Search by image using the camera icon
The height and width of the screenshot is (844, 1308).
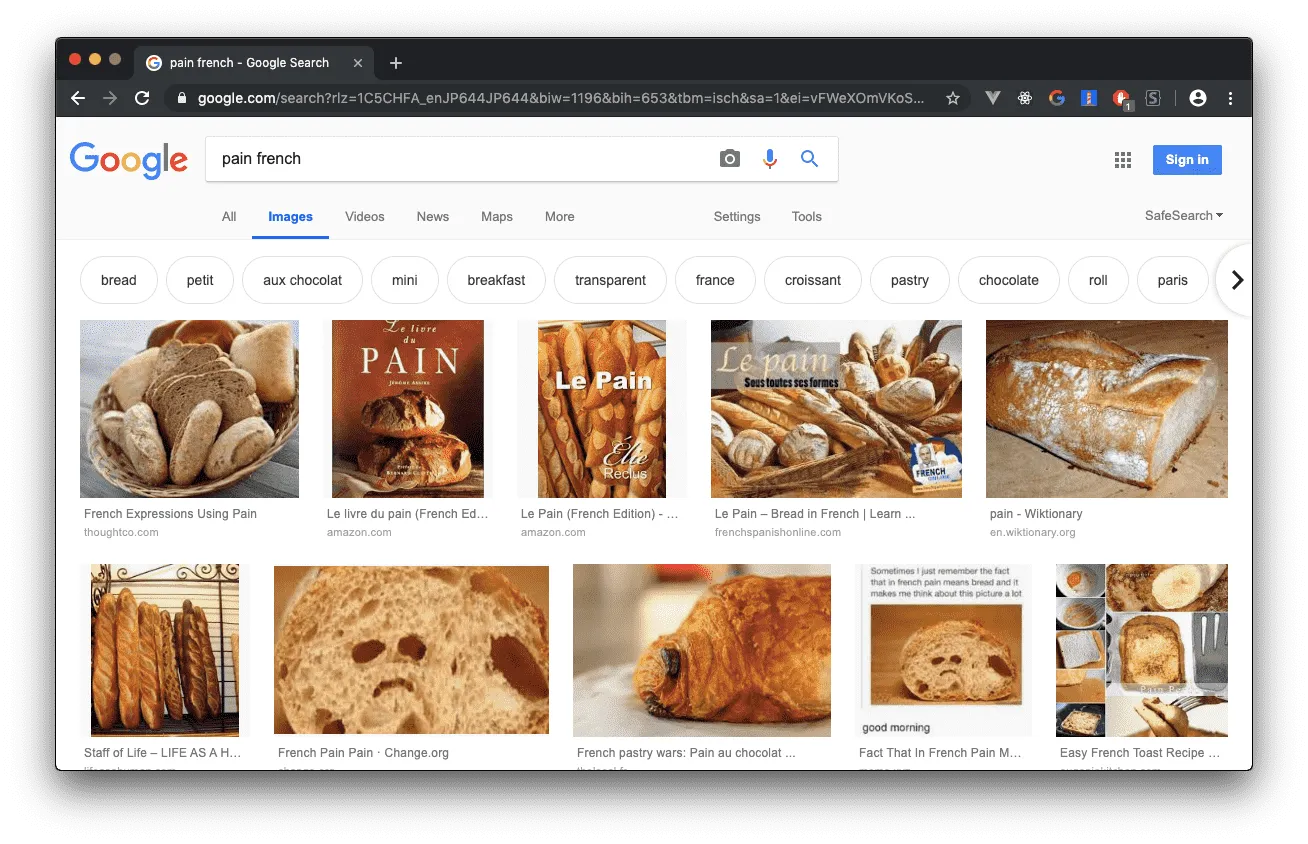click(730, 159)
